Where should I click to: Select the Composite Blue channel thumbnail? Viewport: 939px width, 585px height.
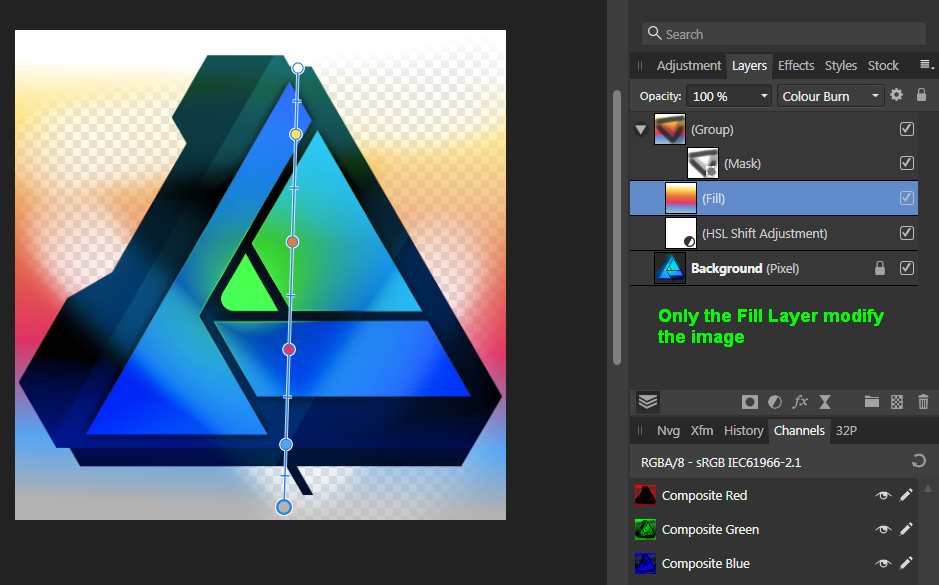tap(645, 563)
